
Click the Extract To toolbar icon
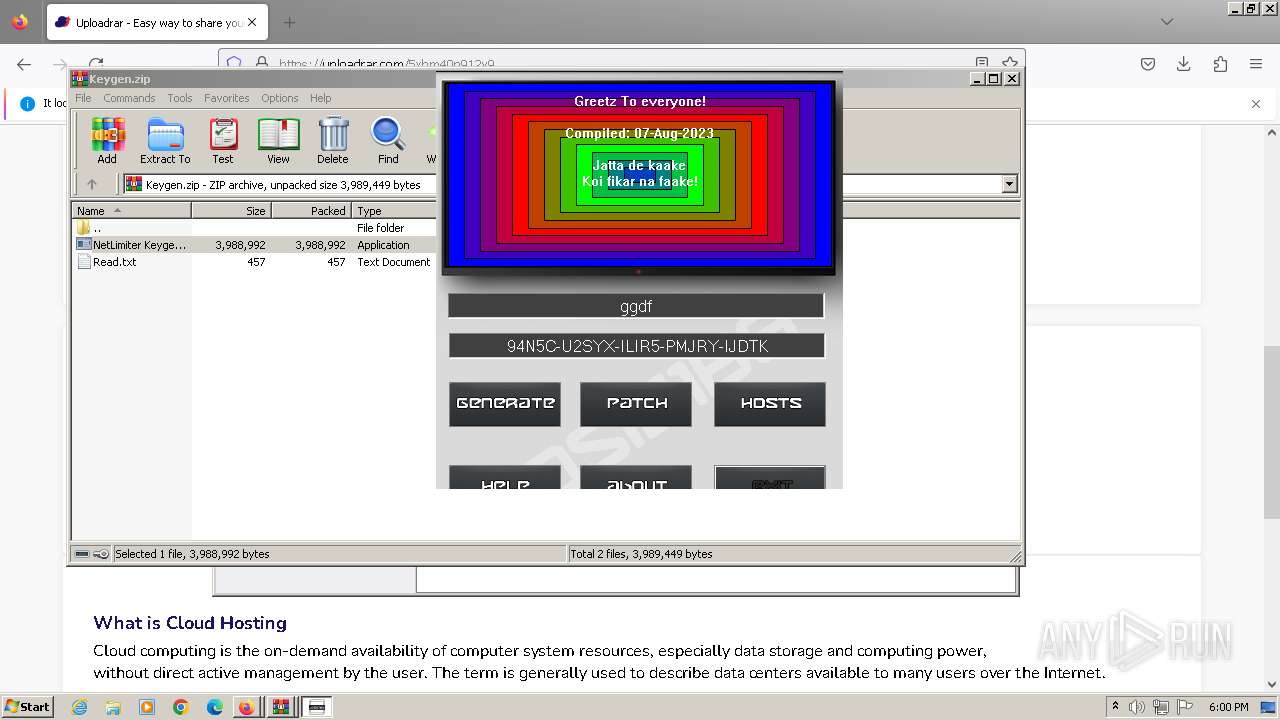[165, 140]
